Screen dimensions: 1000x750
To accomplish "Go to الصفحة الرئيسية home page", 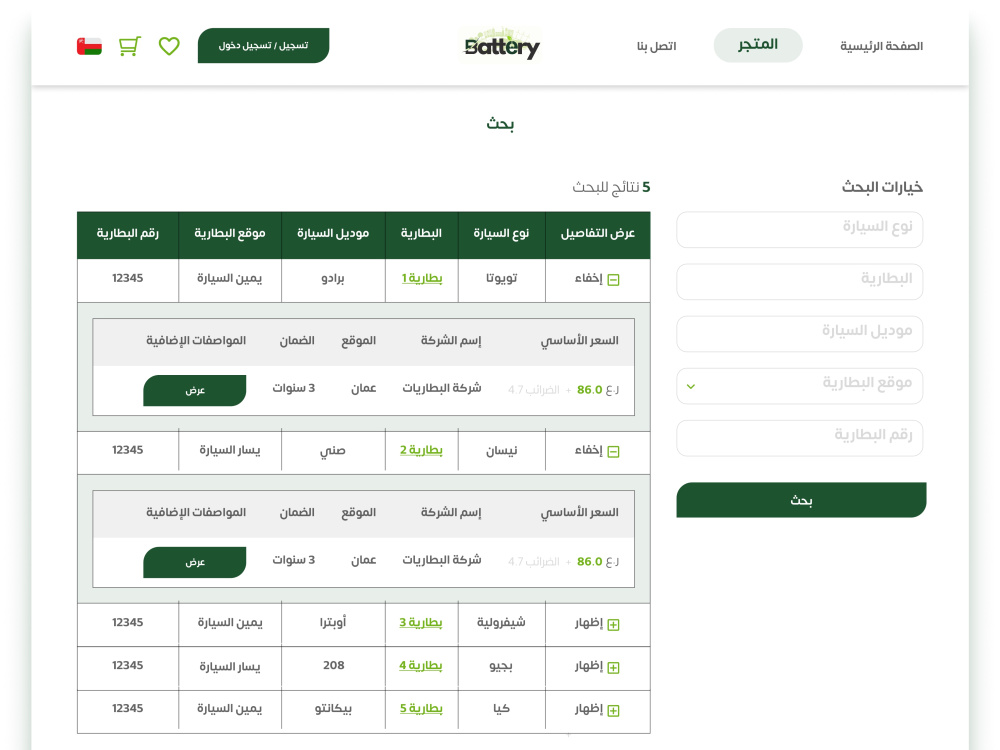I will (x=881, y=46).
